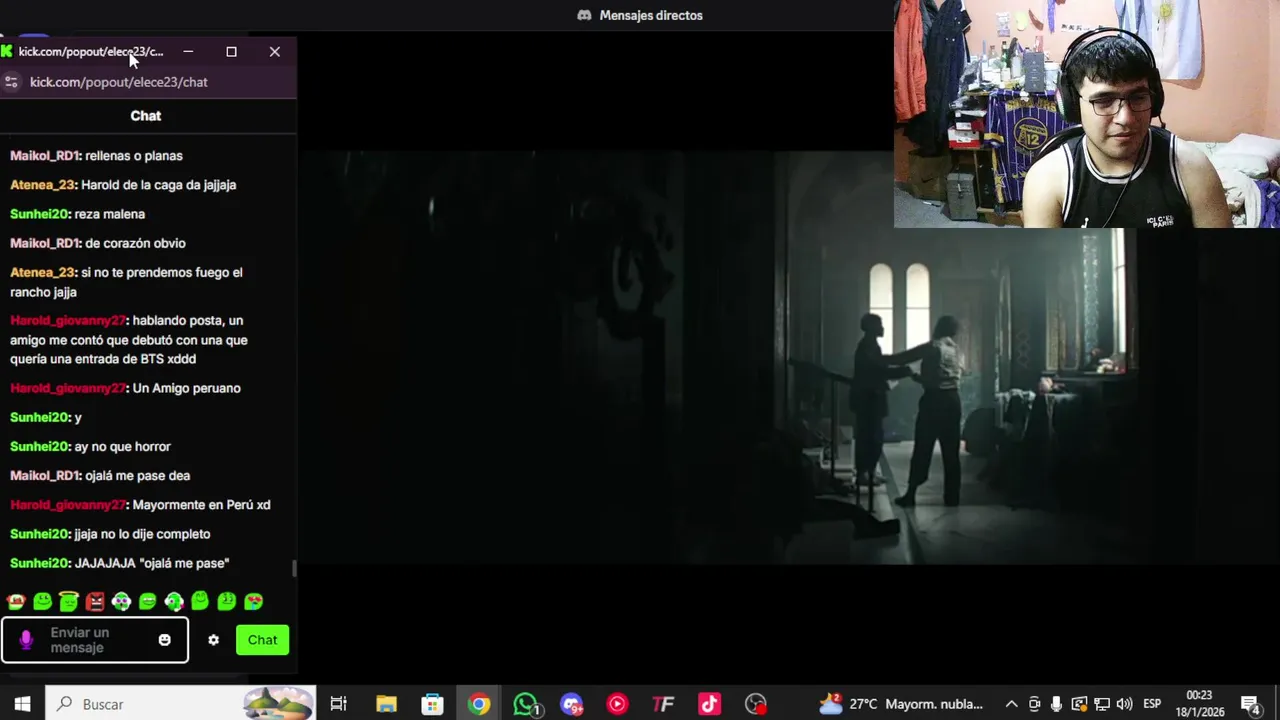Click username Atenea_23 on 'Harold de la caga'
1280x720 pixels.
42,185
